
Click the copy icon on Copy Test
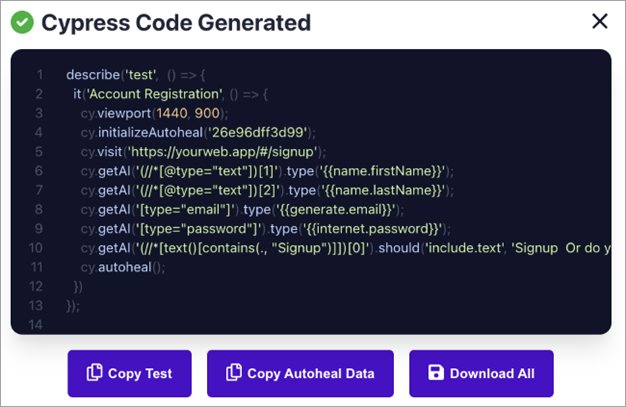(95, 373)
